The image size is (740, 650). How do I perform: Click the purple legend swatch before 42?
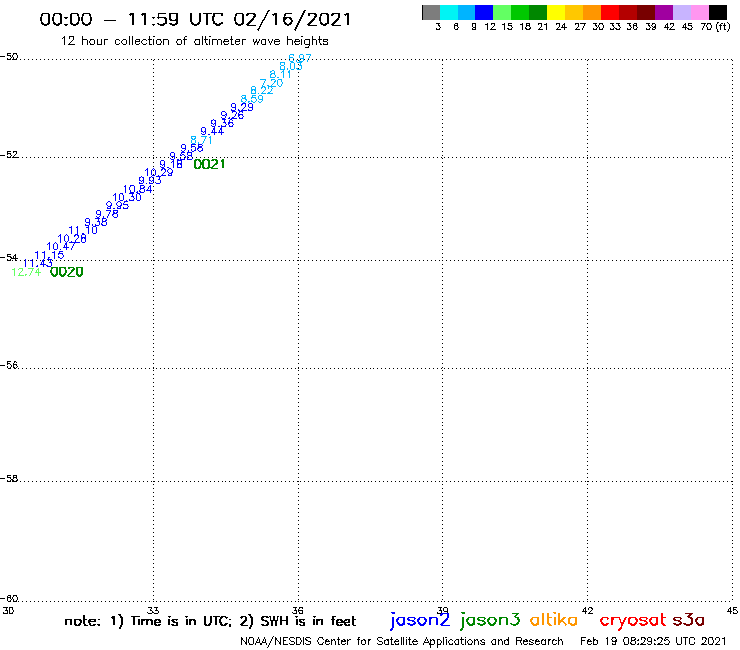pyautogui.click(x=664, y=12)
